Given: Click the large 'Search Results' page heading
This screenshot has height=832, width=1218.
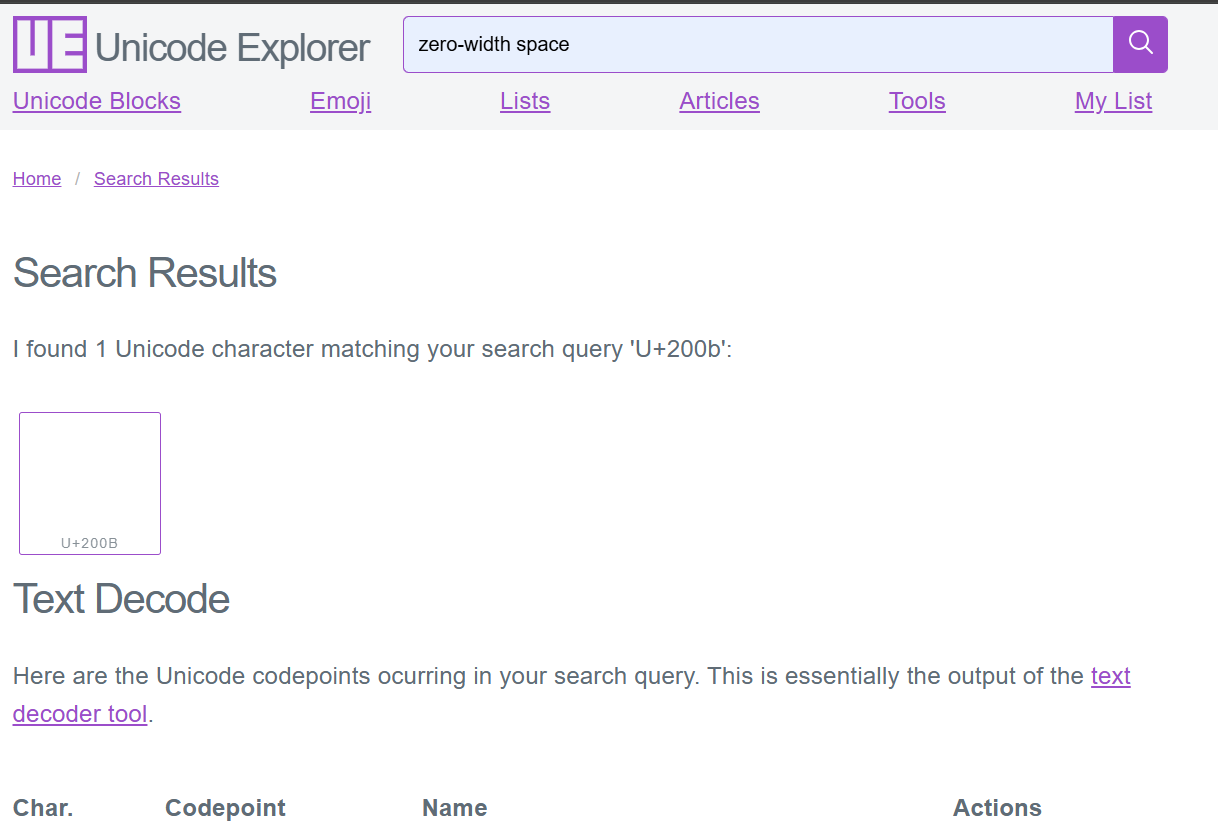Looking at the screenshot, I should [x=144, y=273].
